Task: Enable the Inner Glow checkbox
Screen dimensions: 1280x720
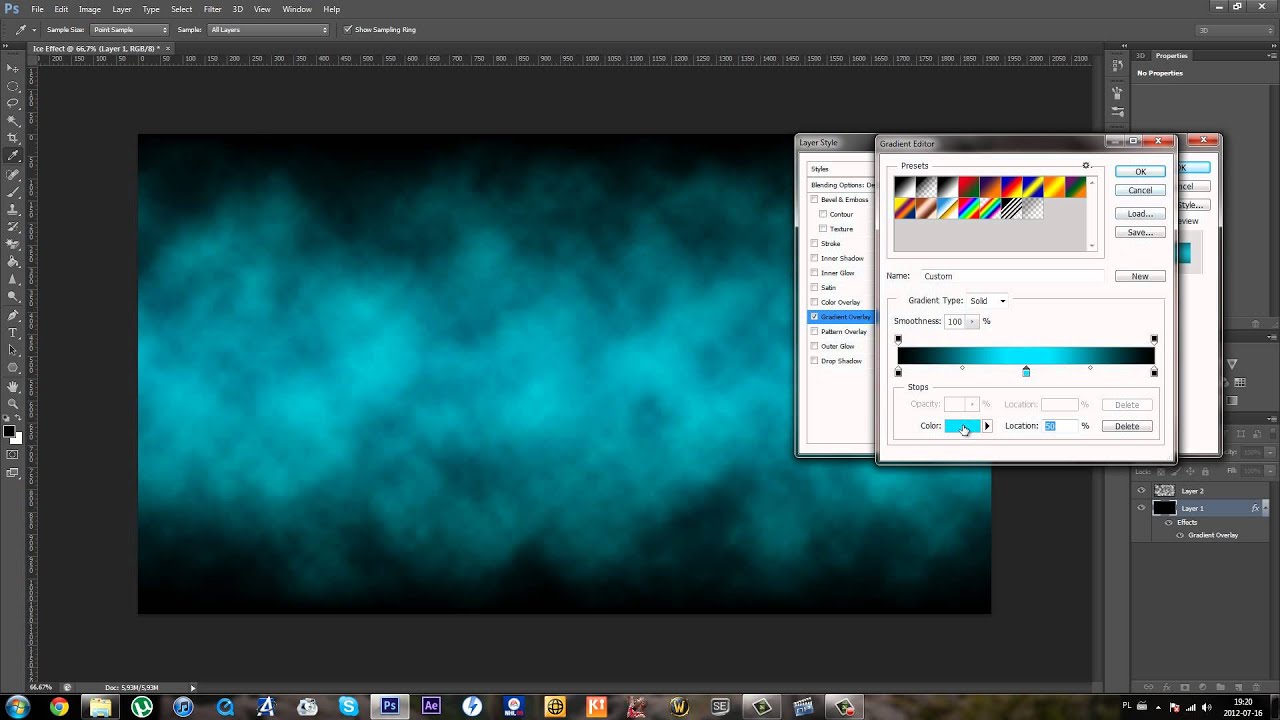Action: 814,272
